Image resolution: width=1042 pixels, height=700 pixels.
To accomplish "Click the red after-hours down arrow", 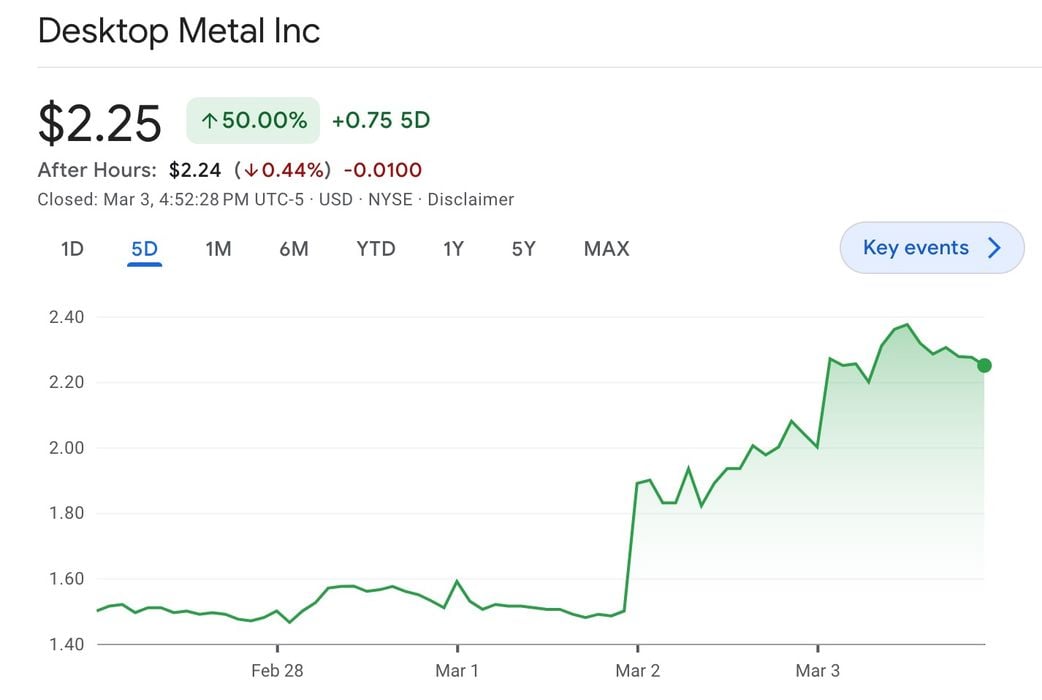I will click(251, 170).
